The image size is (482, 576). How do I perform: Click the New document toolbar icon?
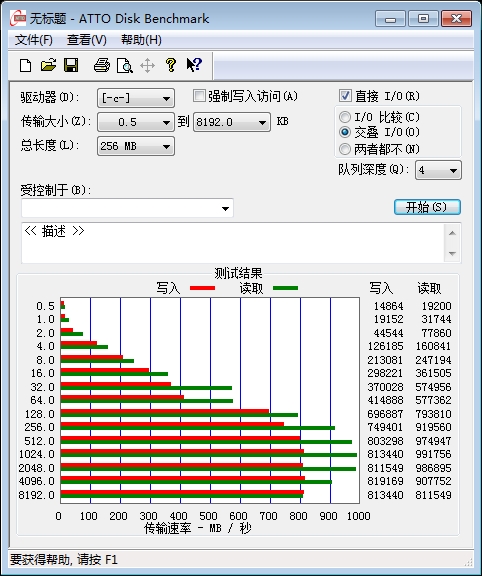tap(25, 66)
